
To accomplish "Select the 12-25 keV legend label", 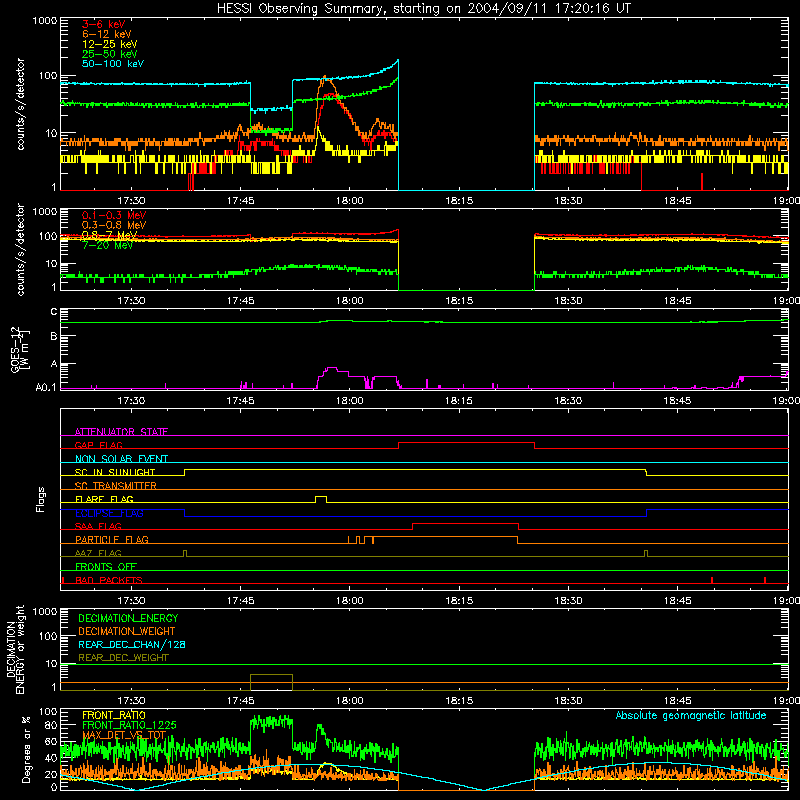I will pos(110,44).
